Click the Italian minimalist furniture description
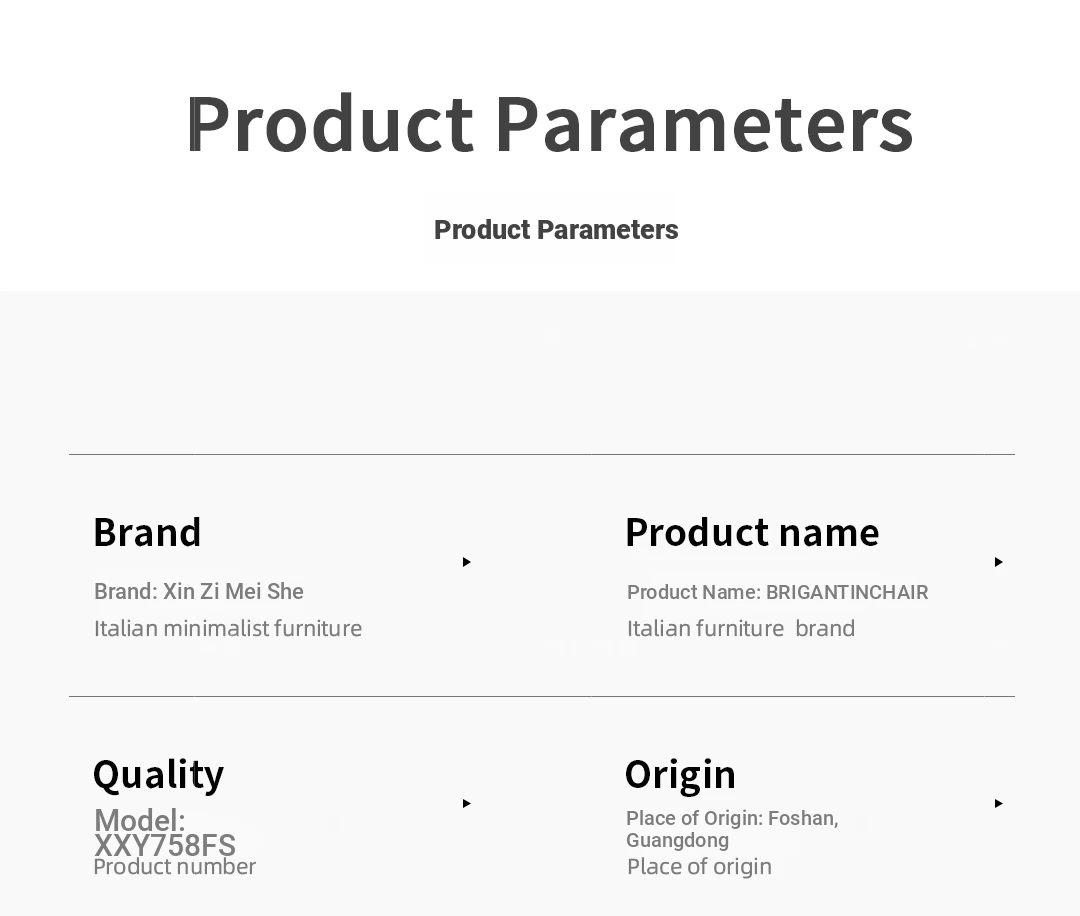Viewport: 1080px width, 916px height. point(228,629)
